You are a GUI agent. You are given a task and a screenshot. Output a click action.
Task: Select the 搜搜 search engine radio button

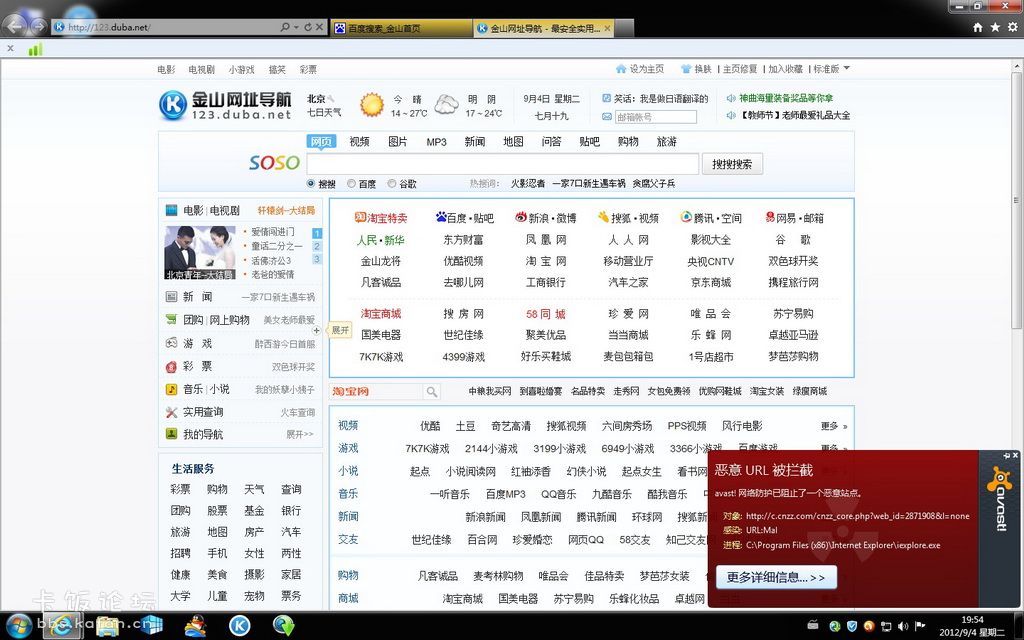(x=310, y=182)
